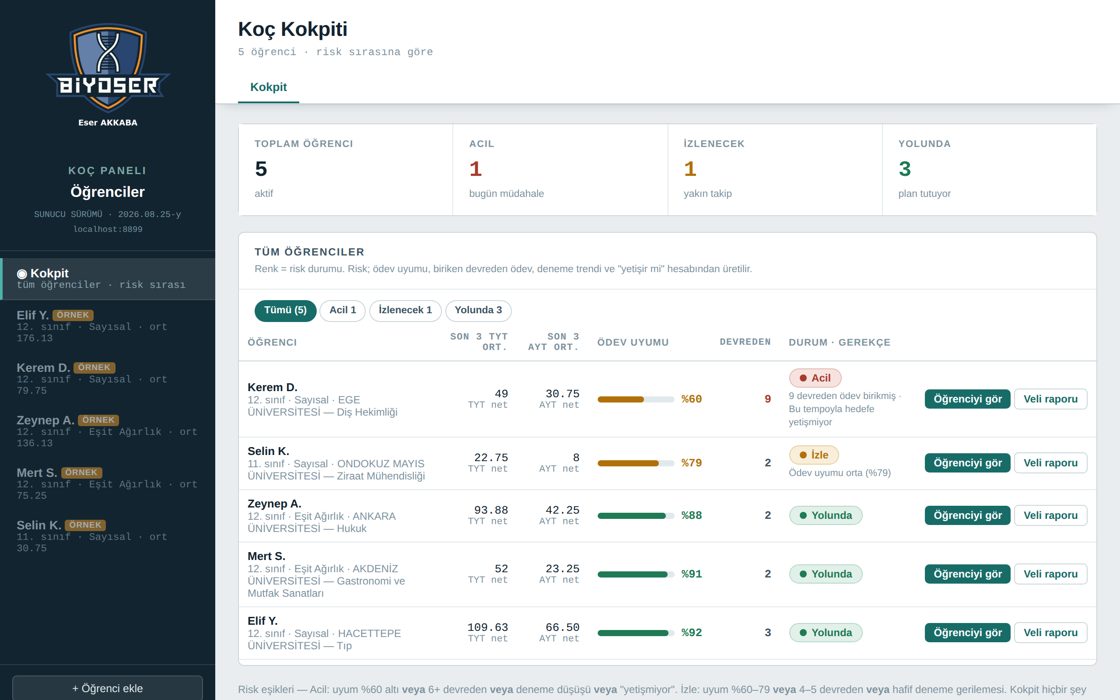Screen dimensions: 1120x700
Task: Filter students by Acil 1
Action: pyautogui.click(x=343, y=310)
